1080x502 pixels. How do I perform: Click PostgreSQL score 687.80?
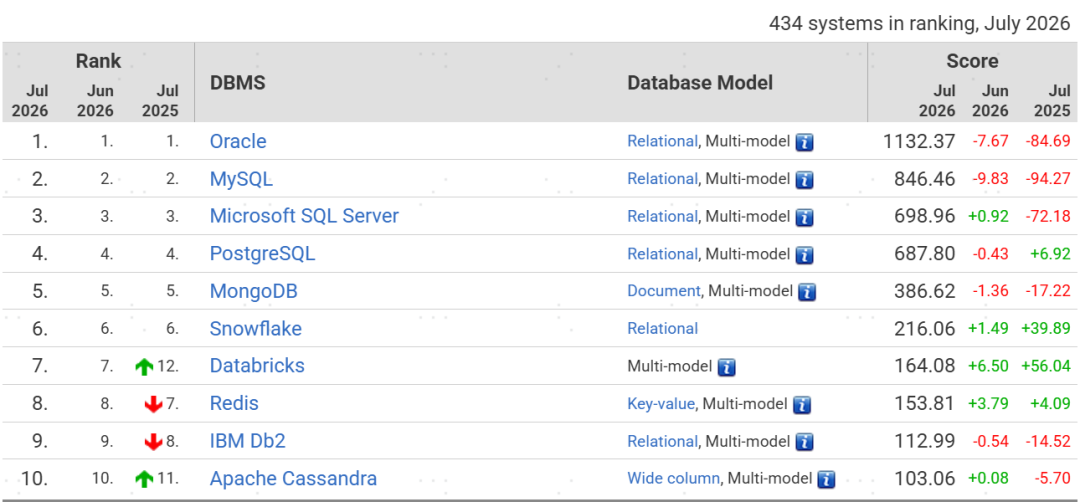click(925, 253)
